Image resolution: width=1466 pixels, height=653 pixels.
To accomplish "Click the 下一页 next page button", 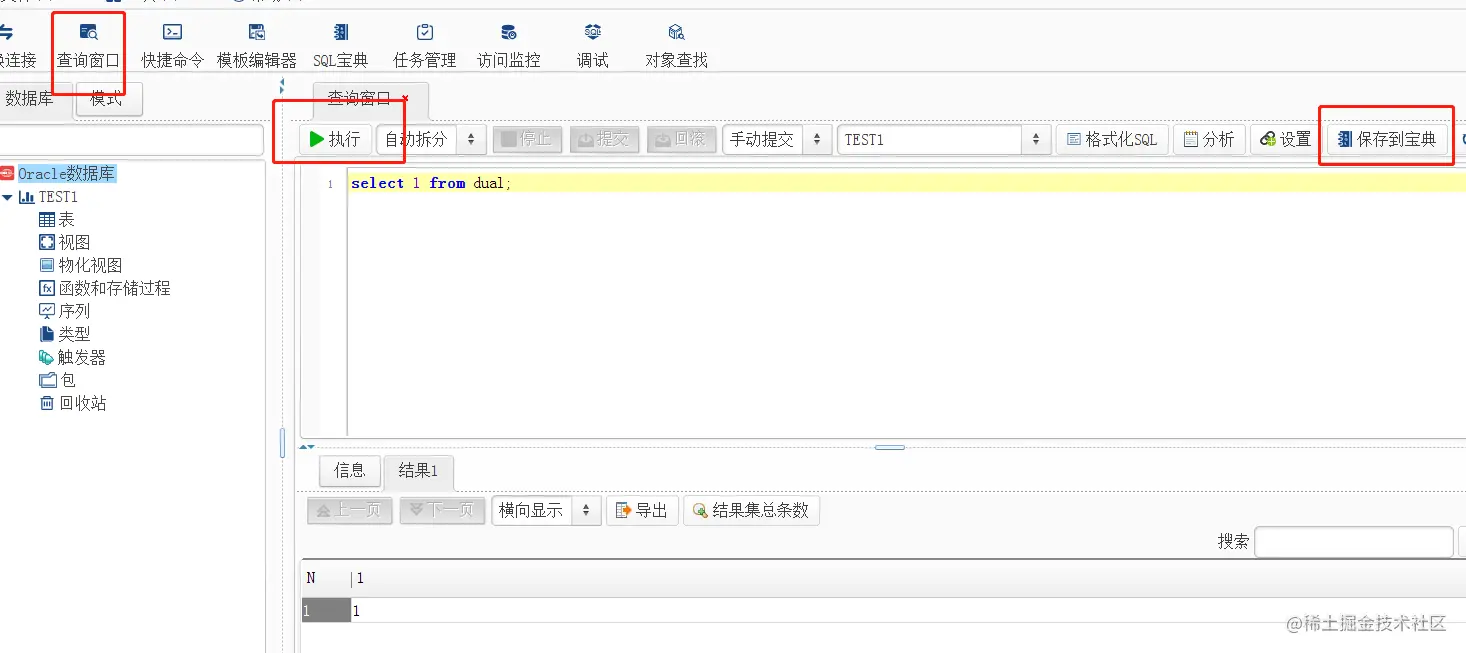I will click(443, 510).
